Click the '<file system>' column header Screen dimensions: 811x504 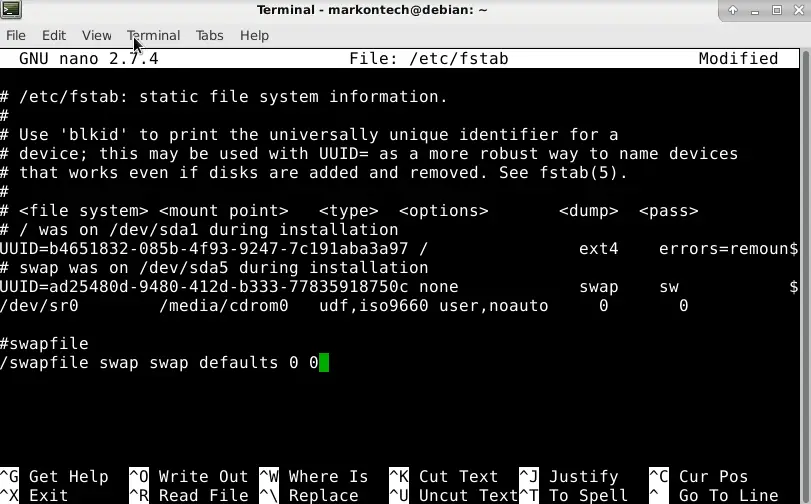(x=84, y=211)
